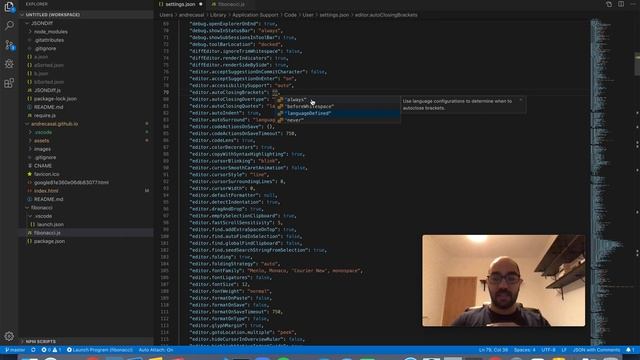Select the "always" suggestion
The height and width of the screenshot is (360, 640).
[x=338, y=100]
